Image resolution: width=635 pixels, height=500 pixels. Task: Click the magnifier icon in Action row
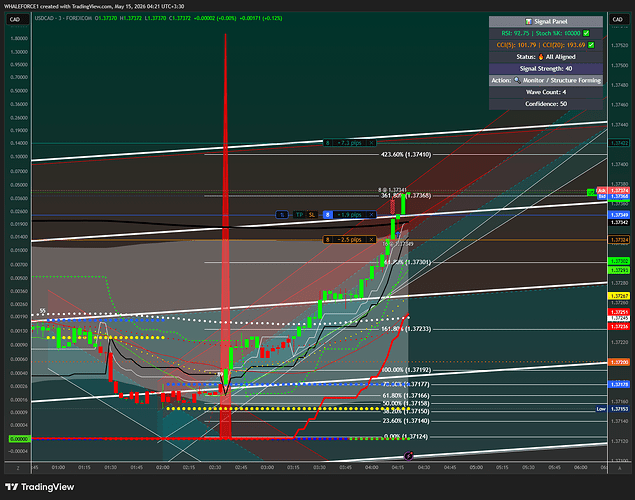pyautogui.click(x=517, y=80)
